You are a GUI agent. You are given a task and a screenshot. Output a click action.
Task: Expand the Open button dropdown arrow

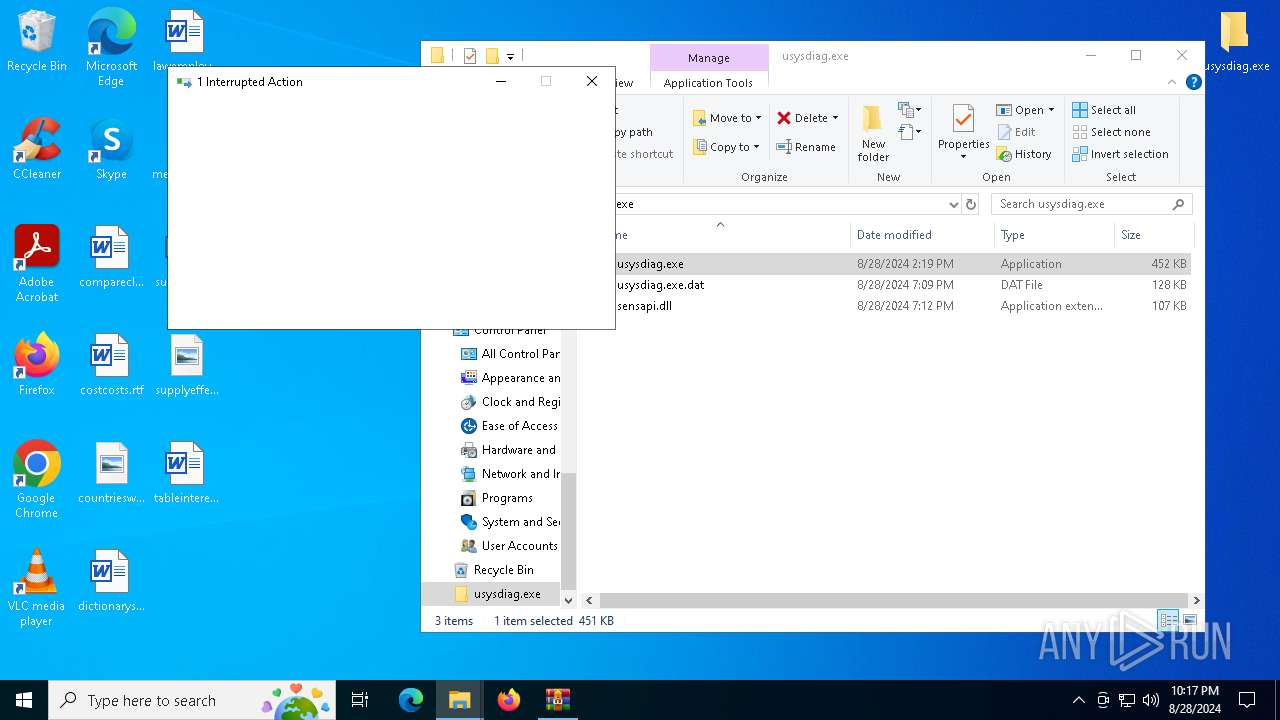[1051, 110]
